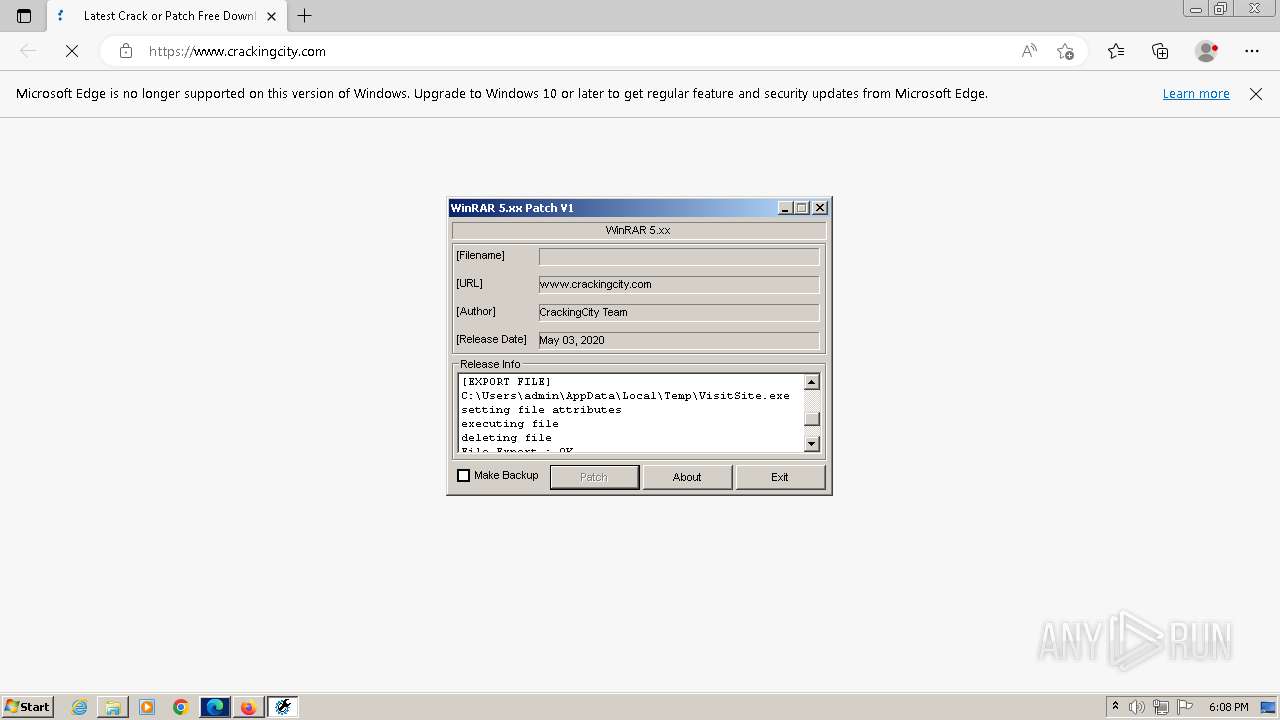Click the Release Info scrollbar thumb
Screen dimensions: 1280x720
point(812,419)
